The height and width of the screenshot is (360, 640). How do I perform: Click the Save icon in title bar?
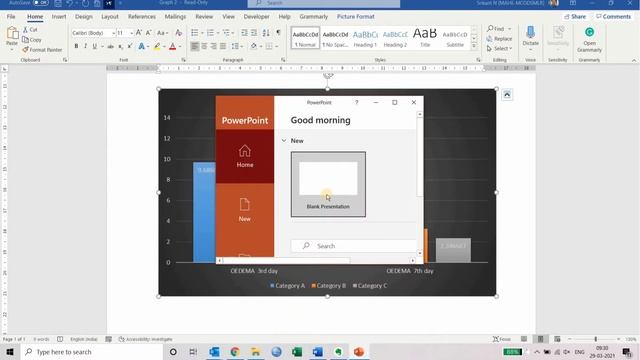[x=58, y=3]
